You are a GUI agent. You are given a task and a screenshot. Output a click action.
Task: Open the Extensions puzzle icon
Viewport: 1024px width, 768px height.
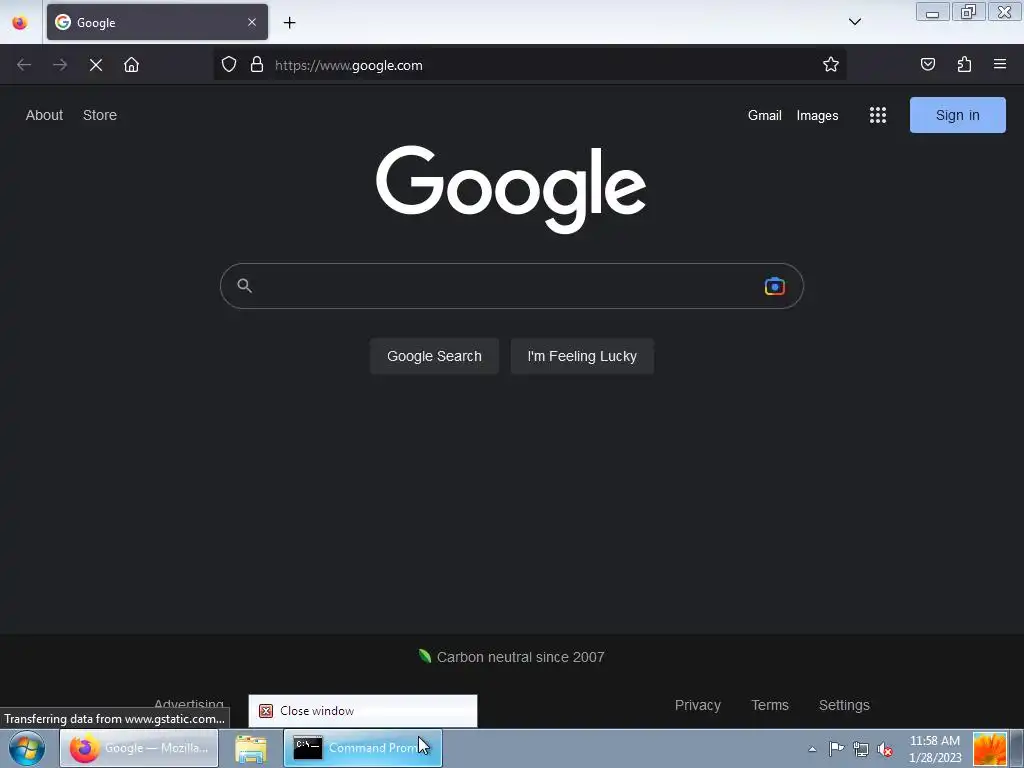[964, 64]
